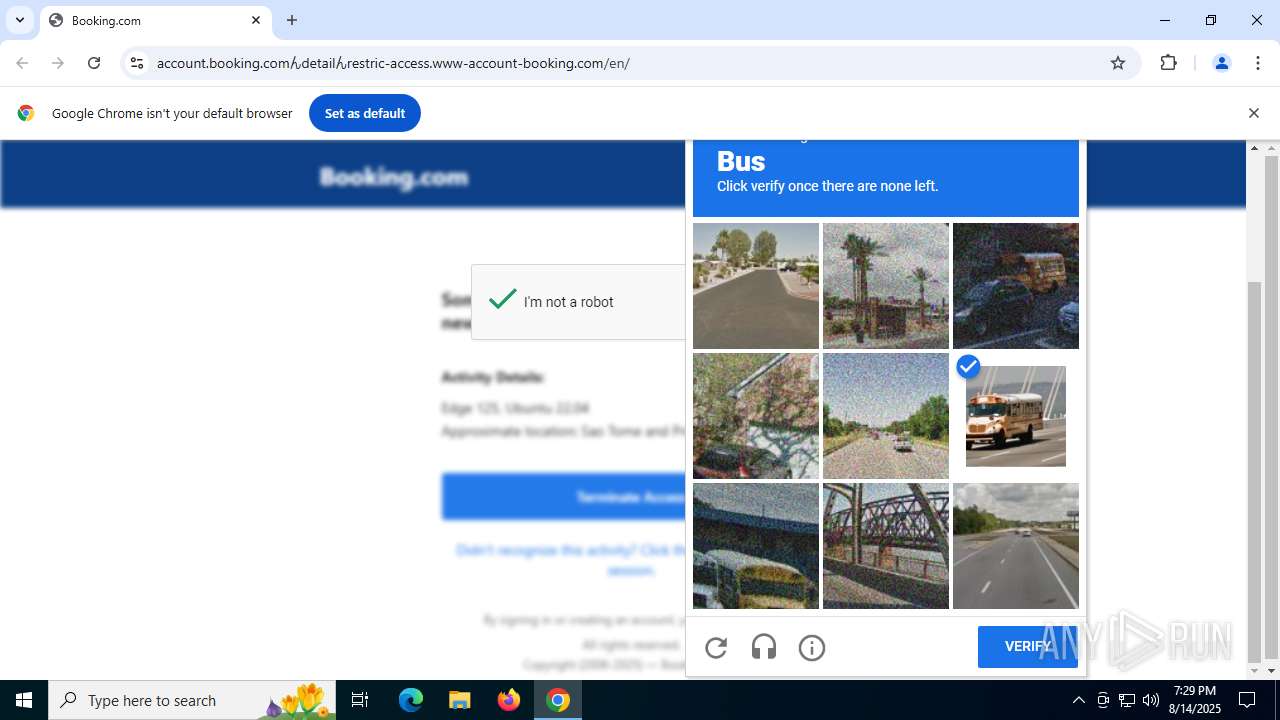Click the scrollbar down arrow

coord(1271,671)
